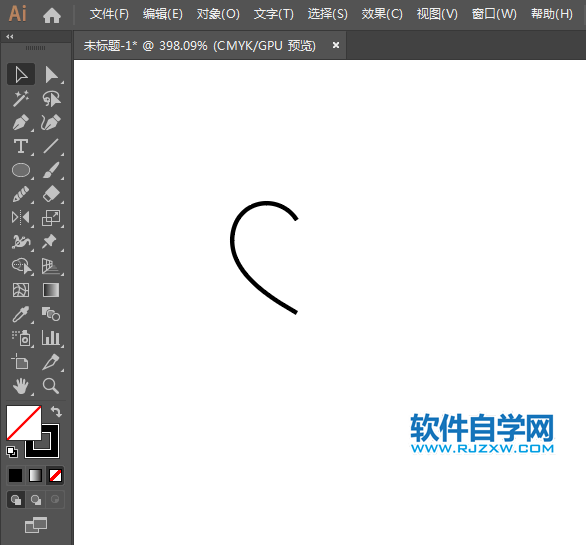Select the Pen tool
This screenshot has height=545, width=586.
click(21, 122)
